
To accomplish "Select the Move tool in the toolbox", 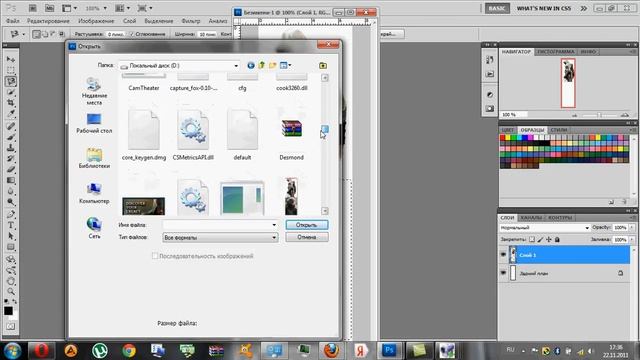I will 11,60.
